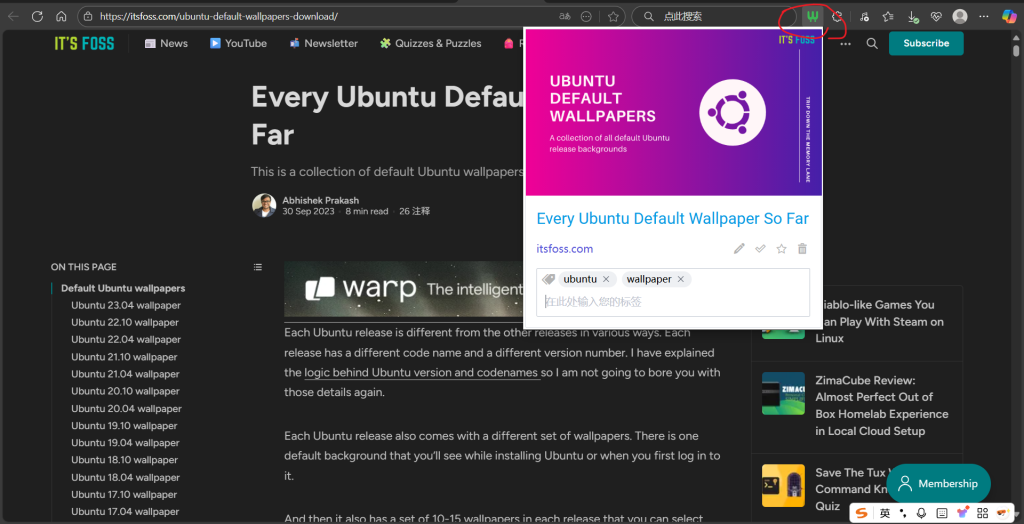
Task: Click the Copilot icon in browser toolbar
Action: (1009, 17)
